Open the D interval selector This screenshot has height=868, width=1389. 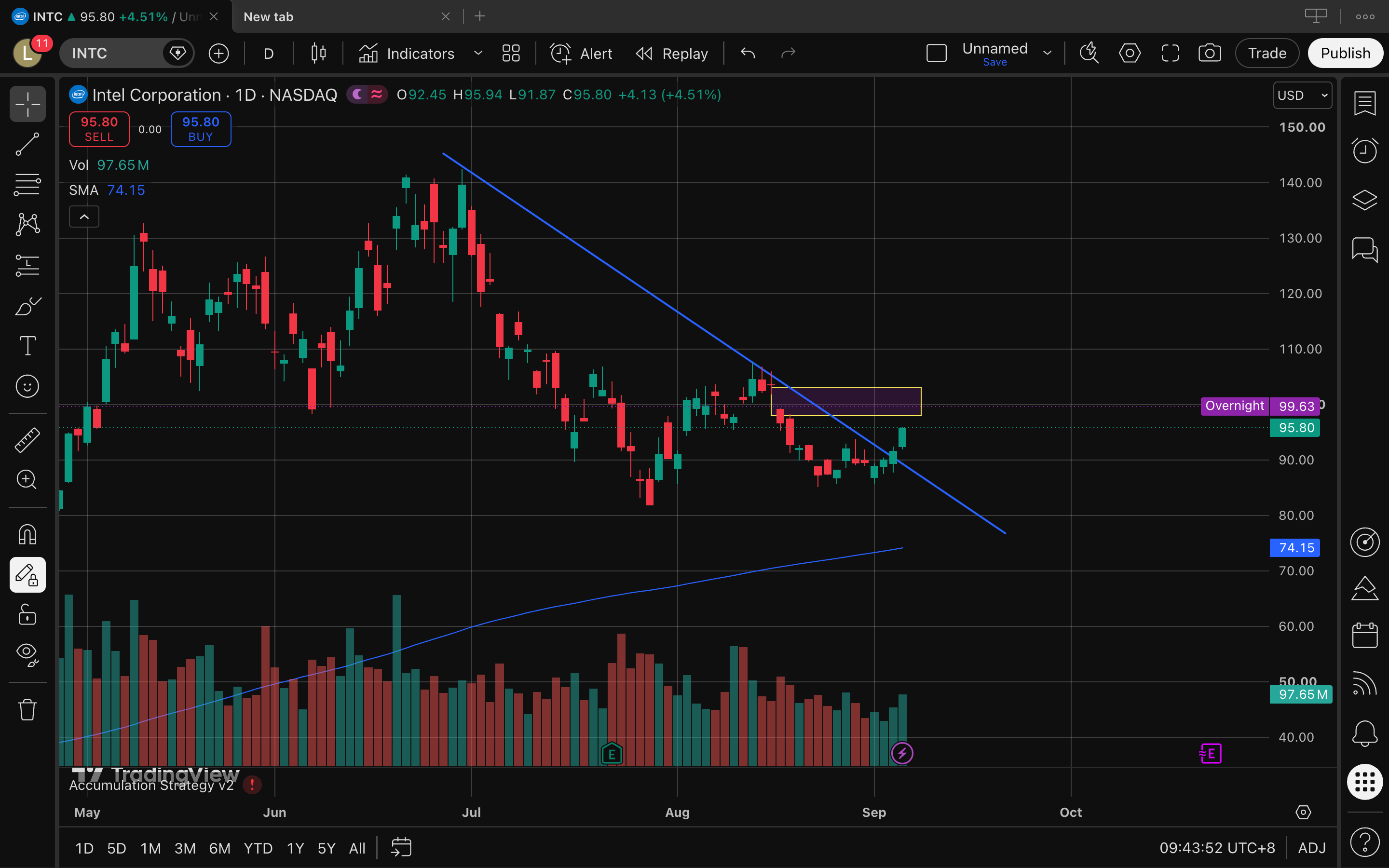[268, 54]
